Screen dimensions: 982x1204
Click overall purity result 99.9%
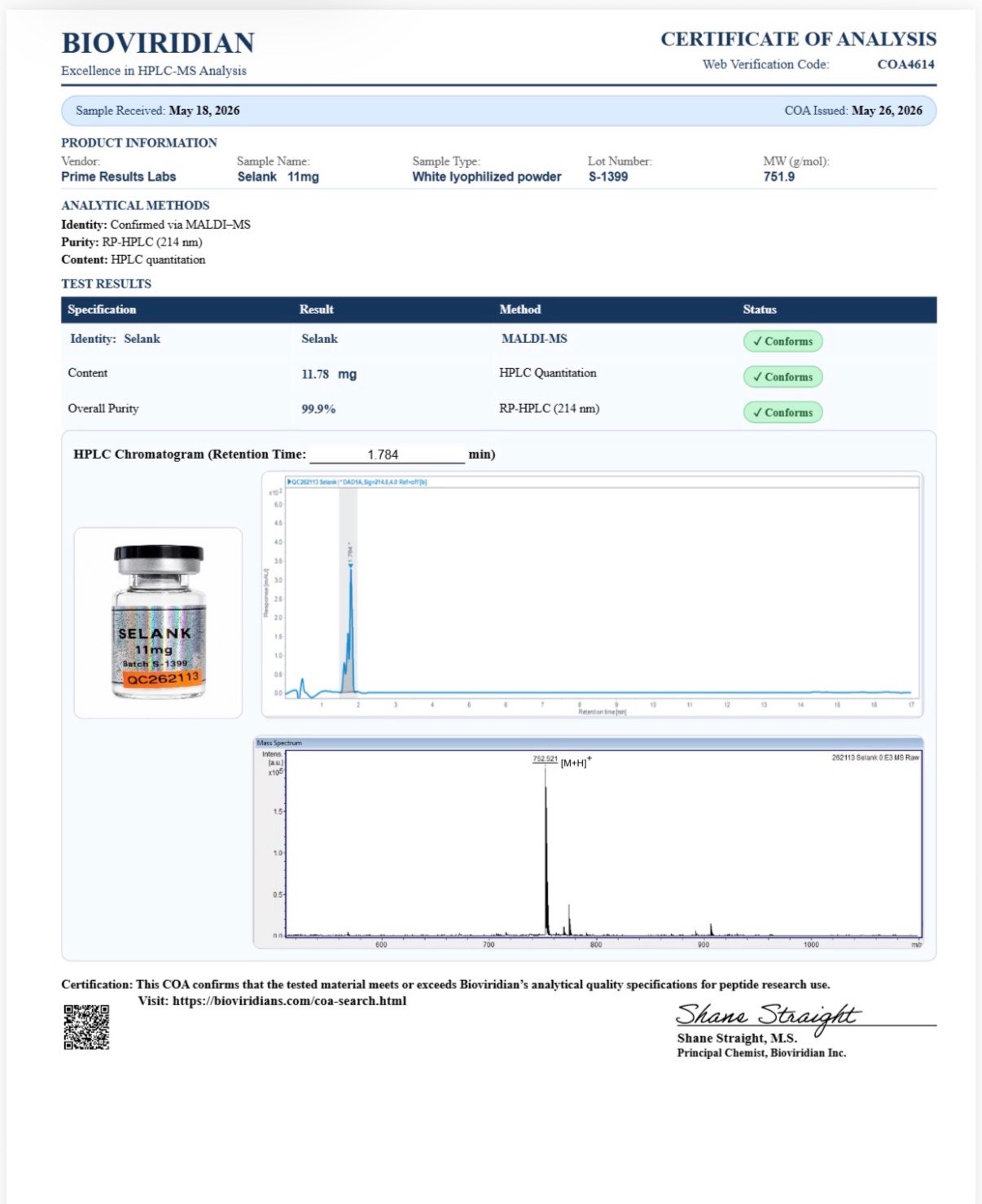318,409
